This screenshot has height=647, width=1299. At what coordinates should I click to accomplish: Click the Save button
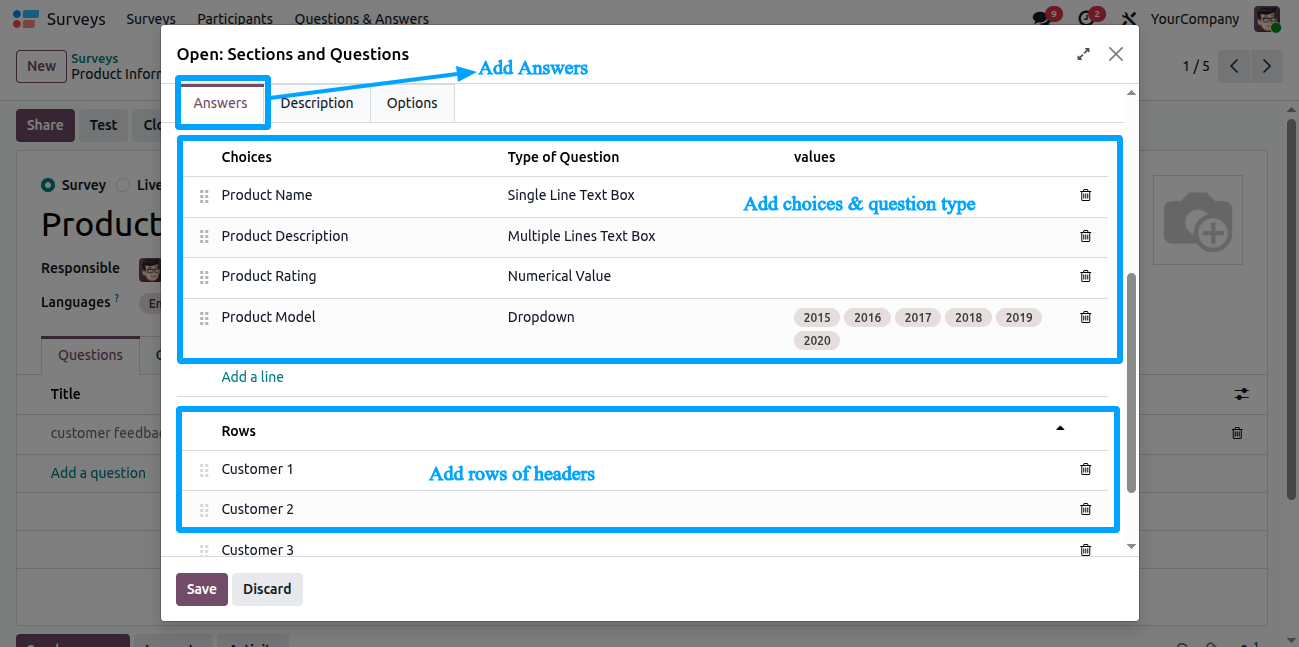click(x=202, y=589)
